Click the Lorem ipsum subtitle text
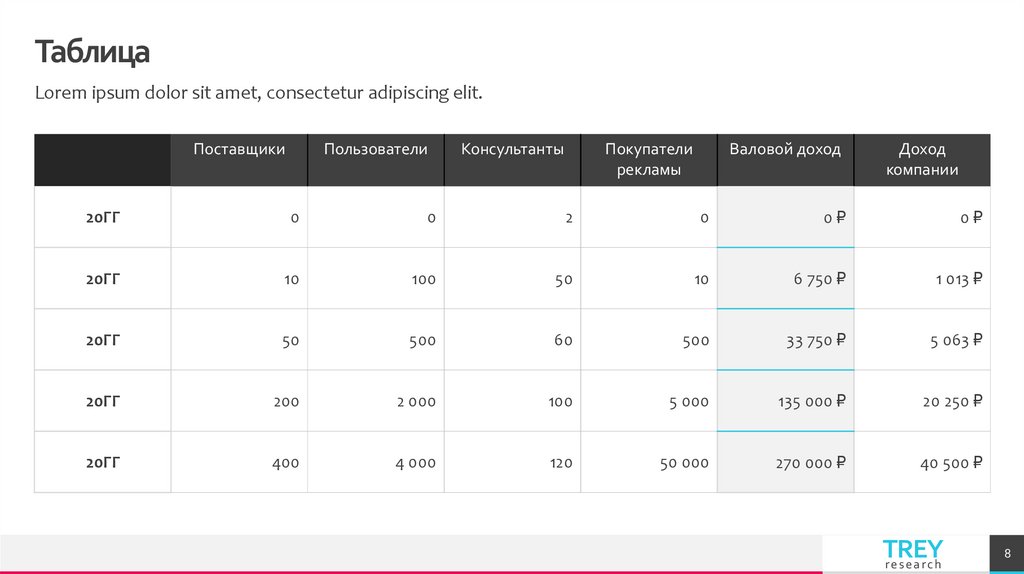The image size is (1024, 574). [x=258, y=93]
